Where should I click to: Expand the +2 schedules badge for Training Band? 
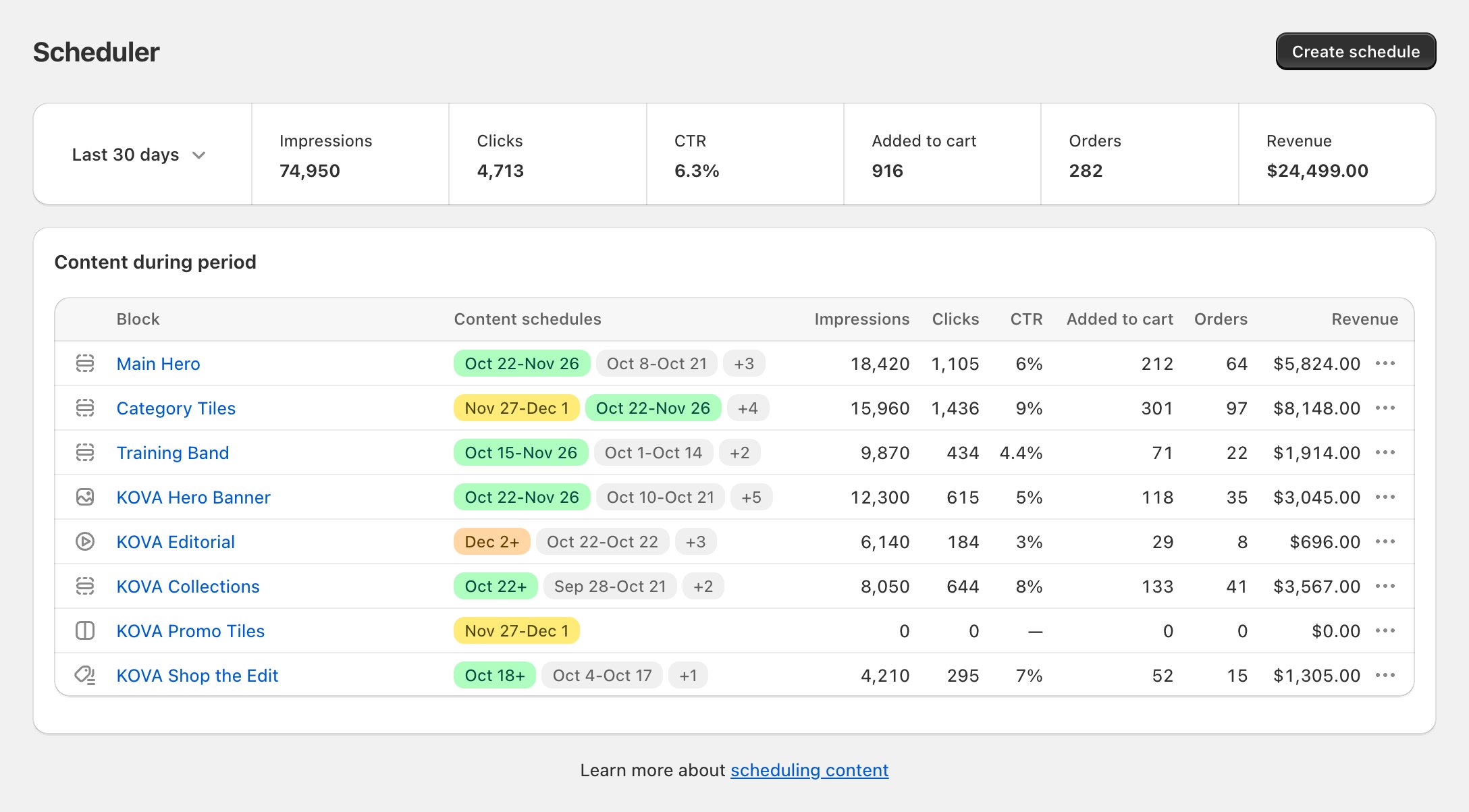click(x=739, y=453)
